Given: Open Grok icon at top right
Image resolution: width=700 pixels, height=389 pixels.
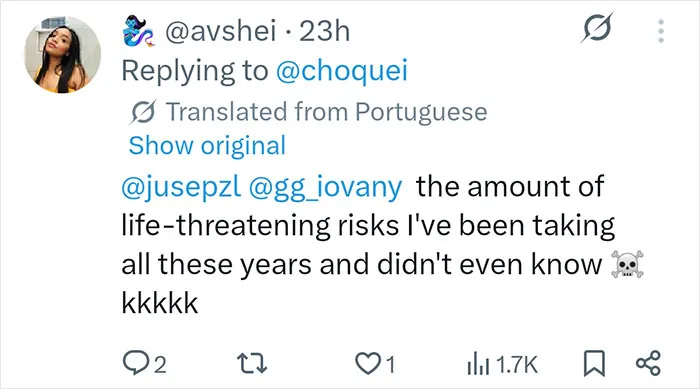Looking at the screenshot, I should point(597,28).
